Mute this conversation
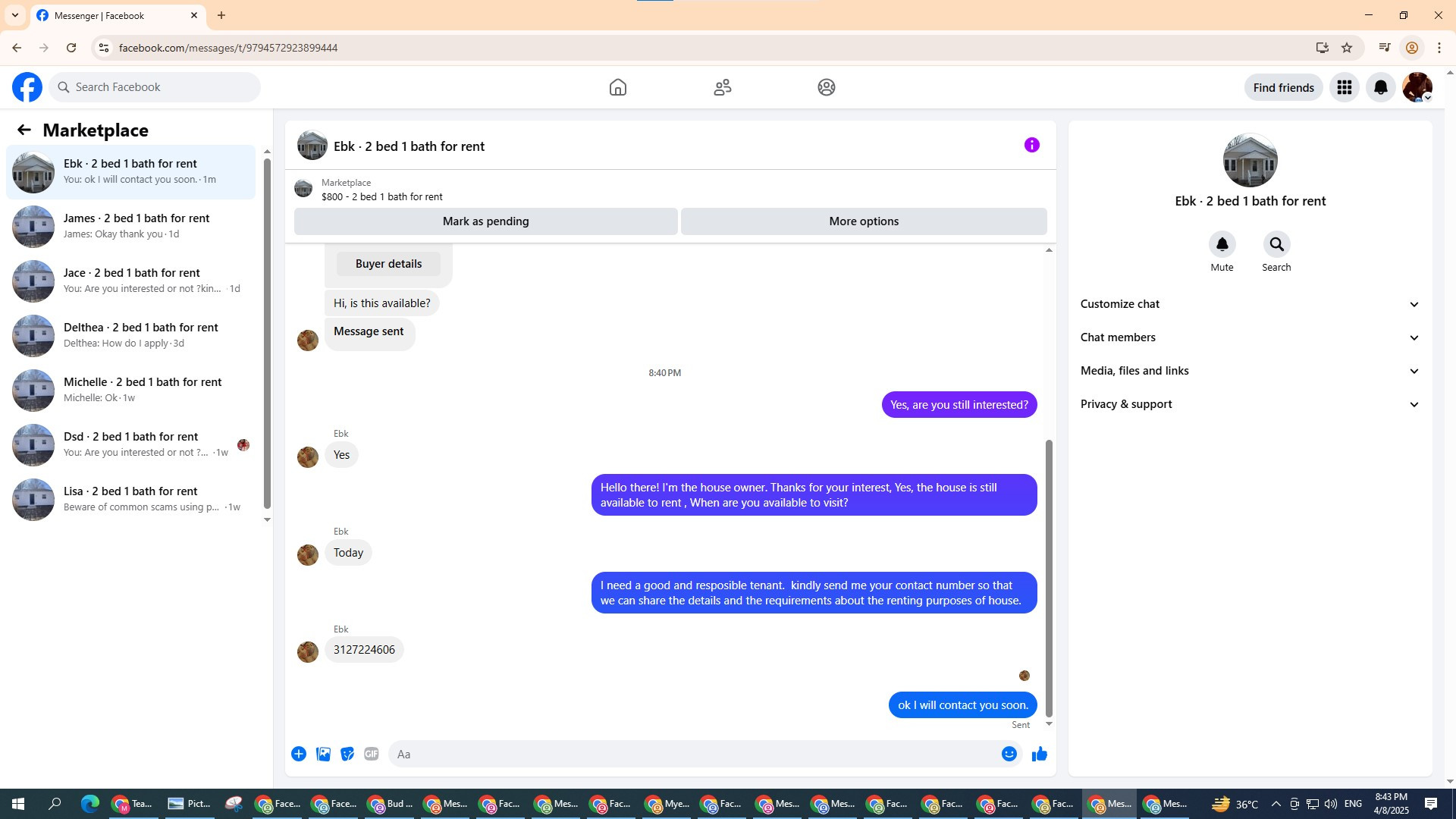Image resolution: width=1456 pixels, height=819 pixels. (x=1222, y=244)
